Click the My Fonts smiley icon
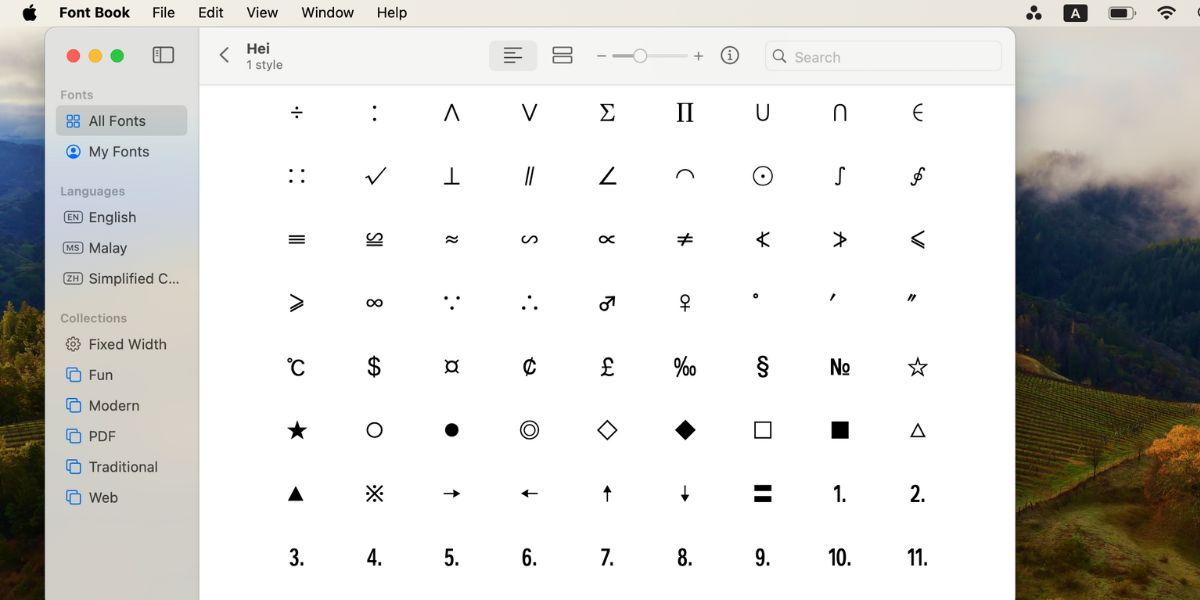Screen dimensions: 1200x600 tap(72, 151)
